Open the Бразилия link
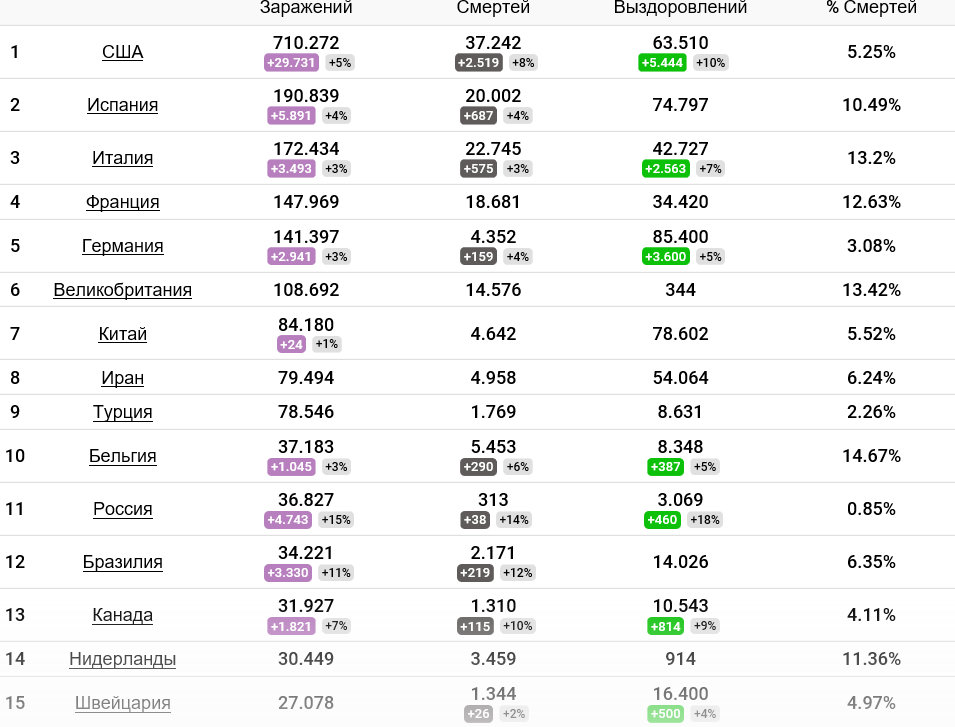Image resolution: width=955 pixels, height=727 pixels. (122, 562)
